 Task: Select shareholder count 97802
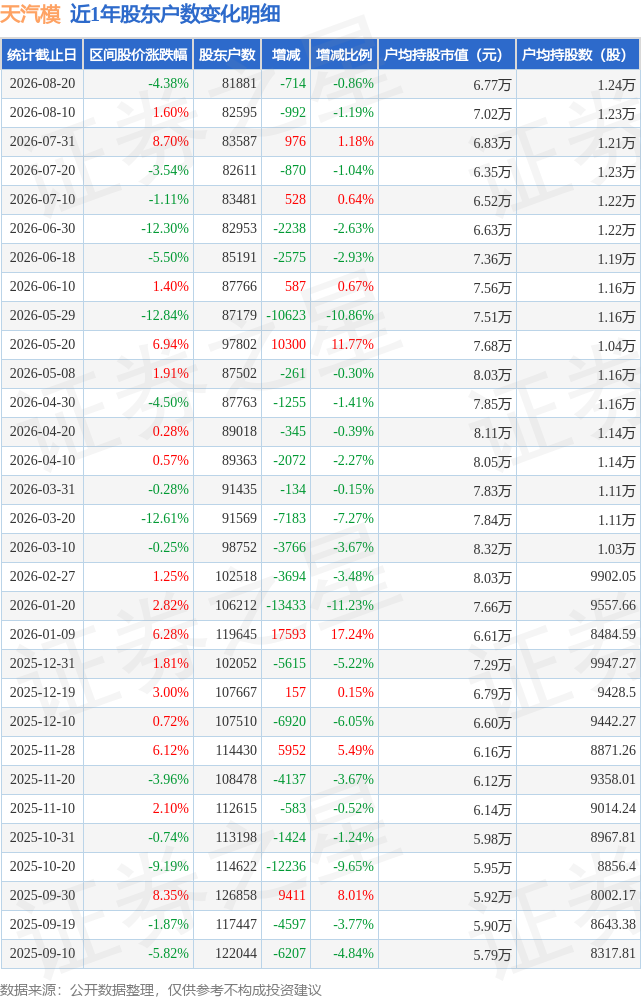(x=239, y=344)
